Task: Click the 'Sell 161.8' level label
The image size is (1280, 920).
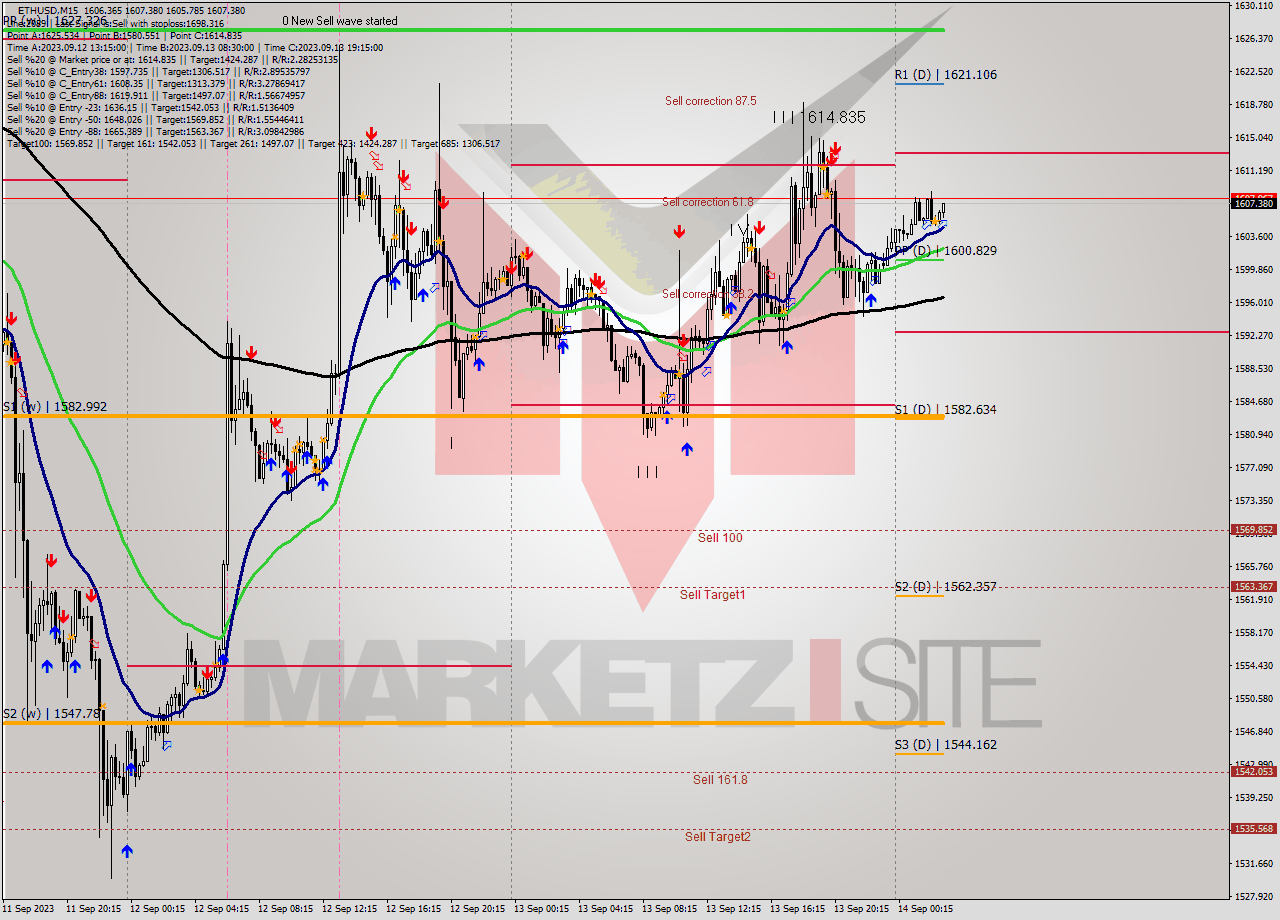Action: coord(720,780)
